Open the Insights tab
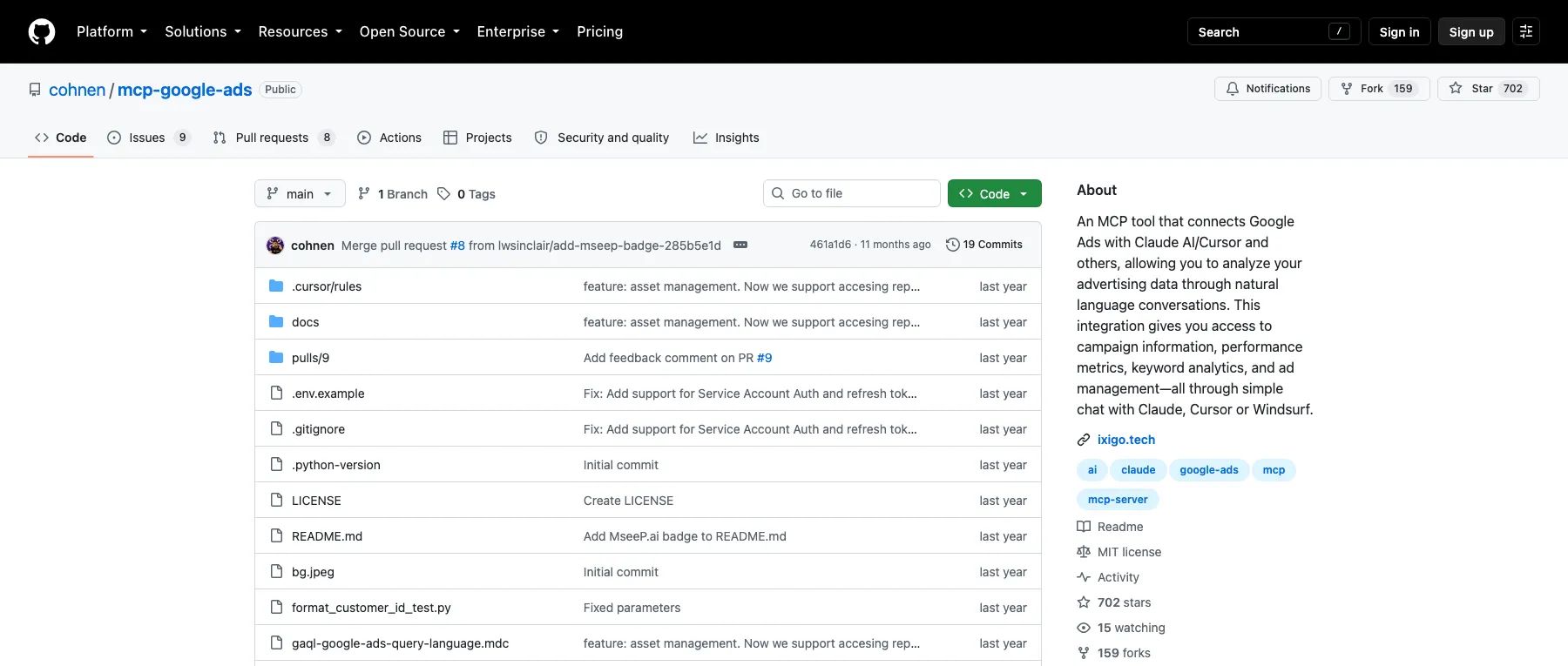This screenshot has width=1568, height=666. point(726,138)
